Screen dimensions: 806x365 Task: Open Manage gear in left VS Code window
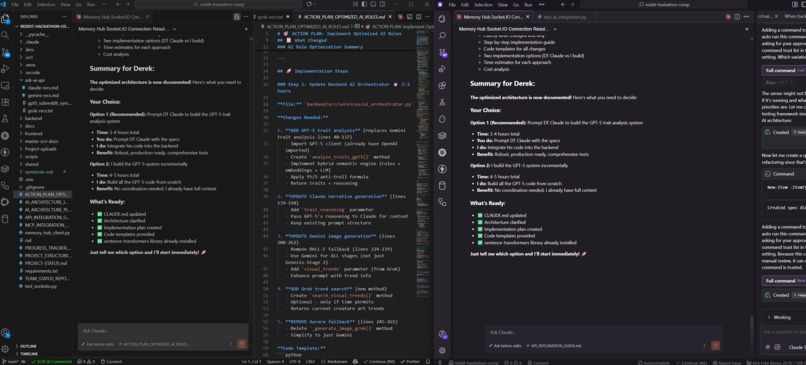[5, 349]
